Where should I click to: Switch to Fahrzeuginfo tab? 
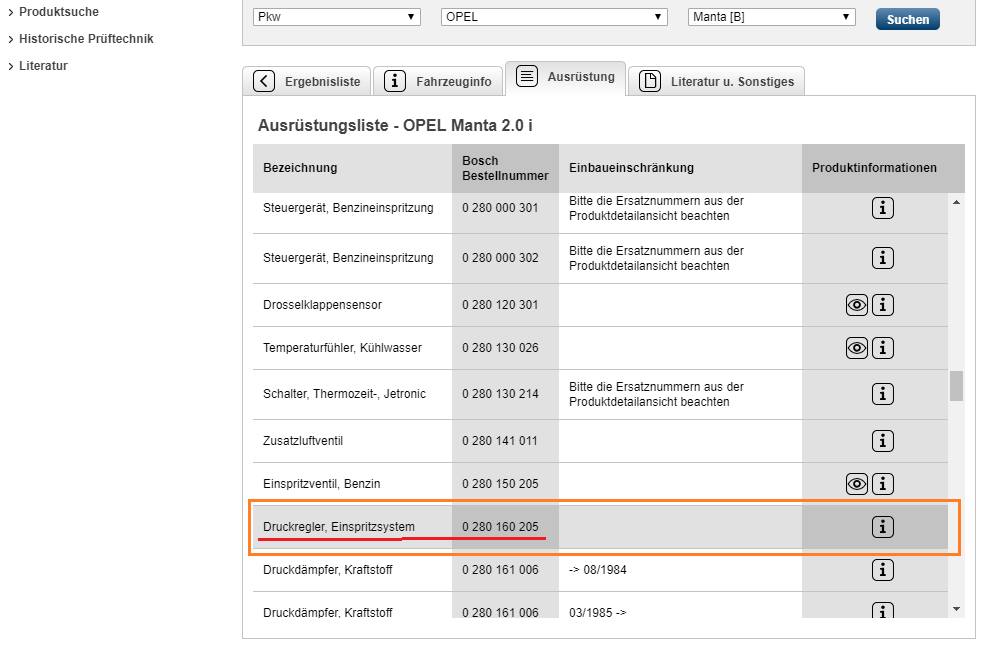[x=438, y=81]
